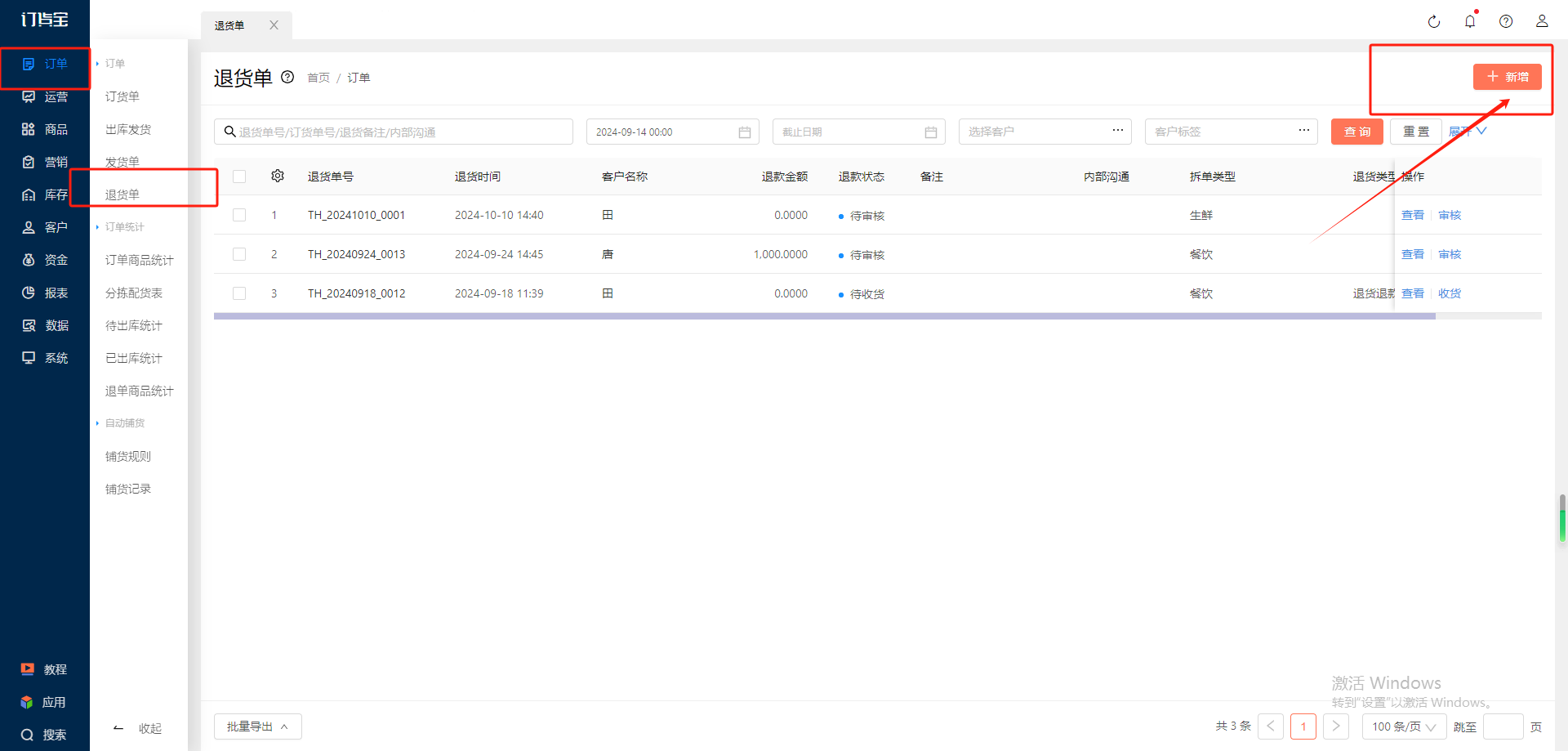Click 审核 for TH_20240924_0013
This screenshot has height=751, width=1568.
pos(1450,254)
